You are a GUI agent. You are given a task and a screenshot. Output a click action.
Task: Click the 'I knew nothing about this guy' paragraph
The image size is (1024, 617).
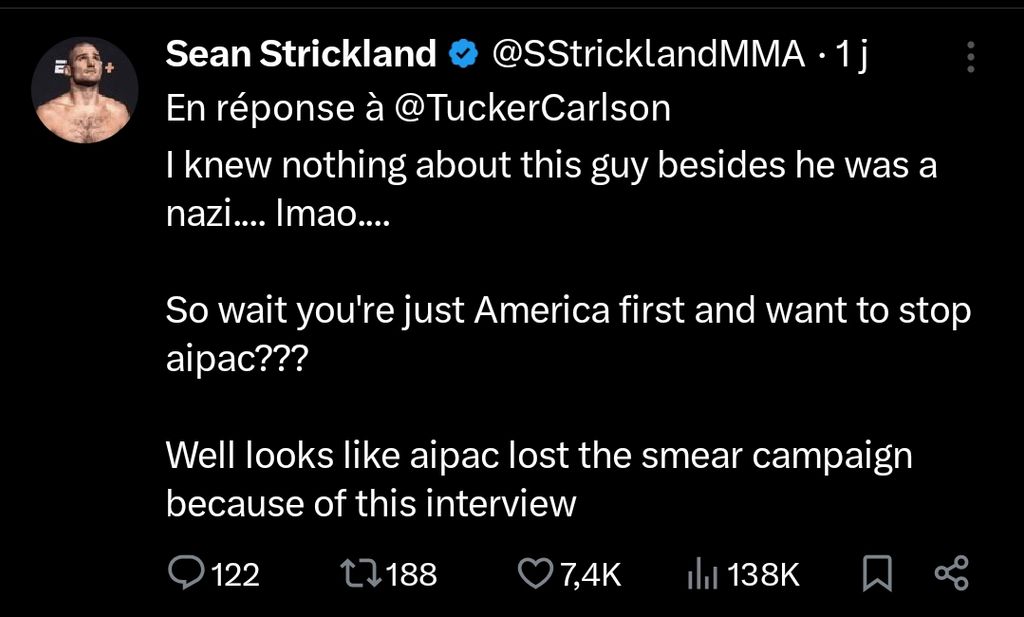click(551, 189)
